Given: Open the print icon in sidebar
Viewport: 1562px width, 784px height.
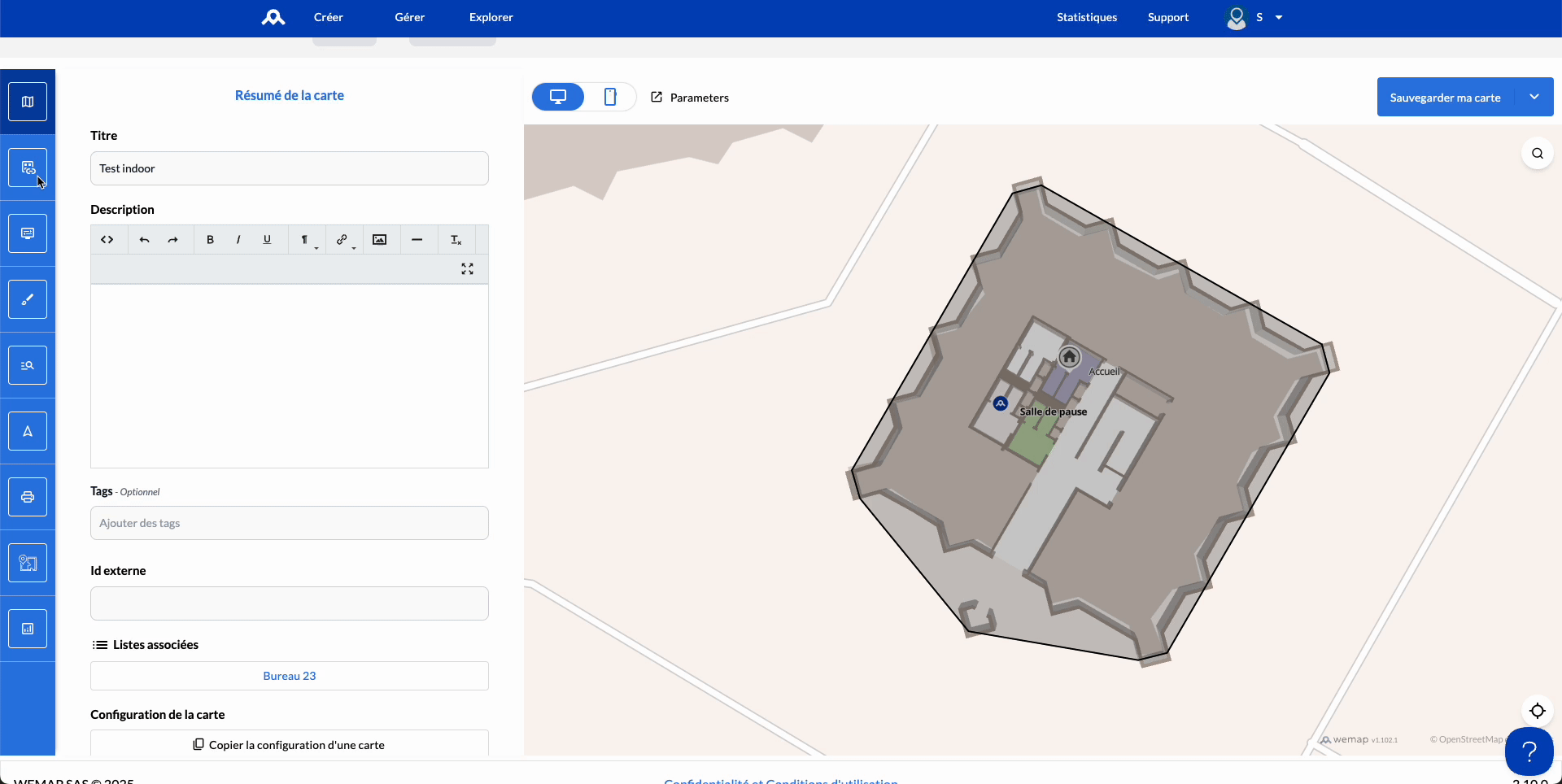Looking at the screenshot, I should [28, 497].
